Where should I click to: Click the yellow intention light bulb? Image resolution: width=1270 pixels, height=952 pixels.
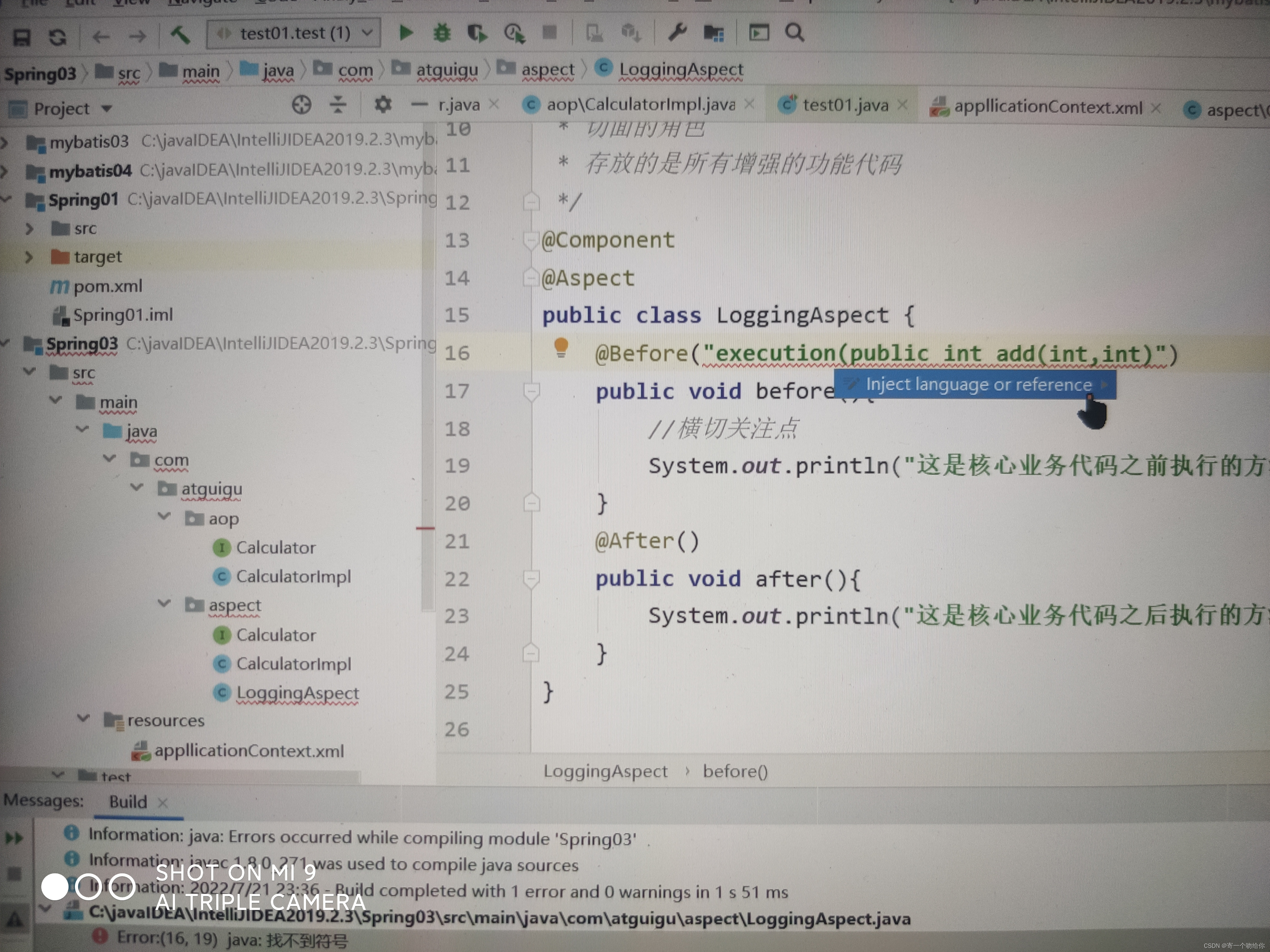tap(561, 347)
